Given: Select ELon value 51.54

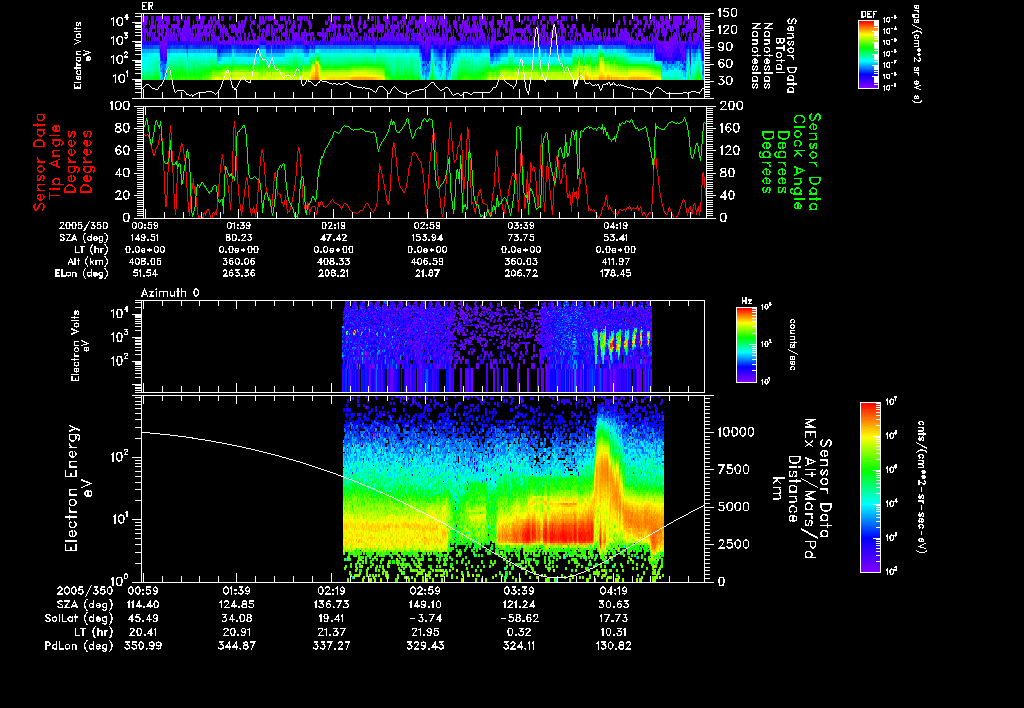Looking at the screenshot, I should pyautogui.click(x=144, y=273).
